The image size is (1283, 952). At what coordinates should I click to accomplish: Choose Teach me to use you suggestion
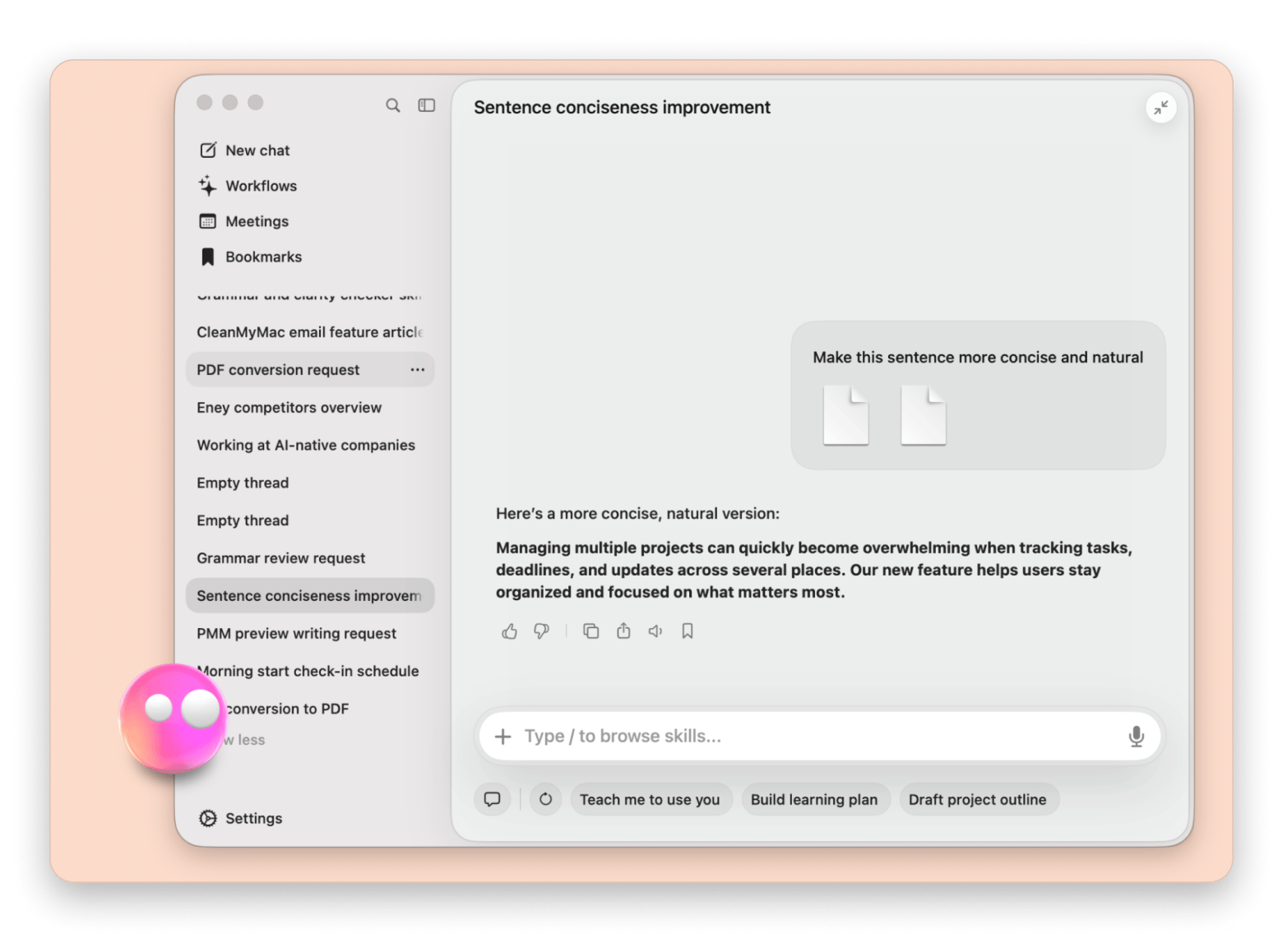tap(651, 799)
